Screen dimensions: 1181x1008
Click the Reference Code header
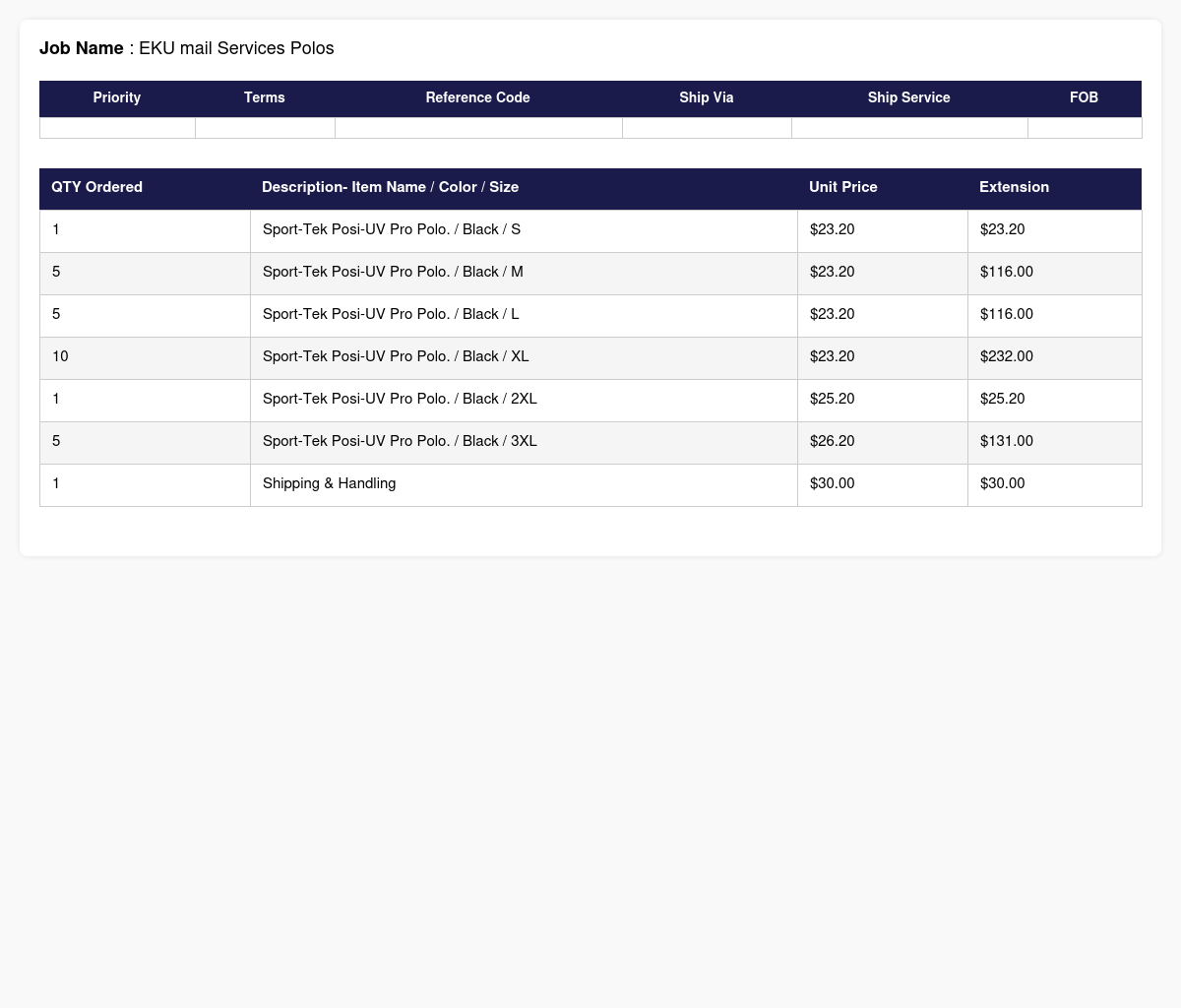pos(478,98)
